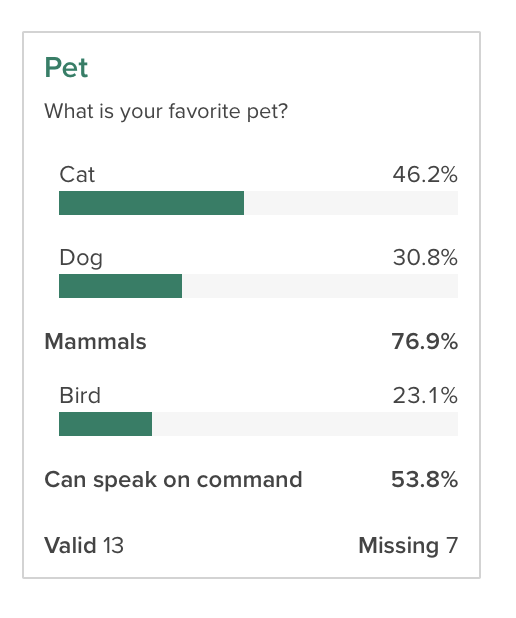The width and height of the screenshot is (516, 618).
Task: Click empty gray portion of Cat bar
Action: pos(351,203)
